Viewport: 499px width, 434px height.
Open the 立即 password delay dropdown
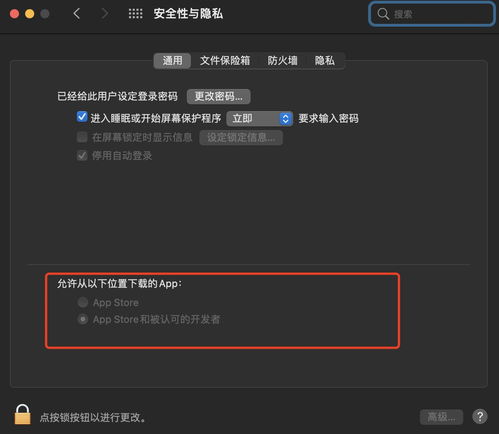(260, 118)
